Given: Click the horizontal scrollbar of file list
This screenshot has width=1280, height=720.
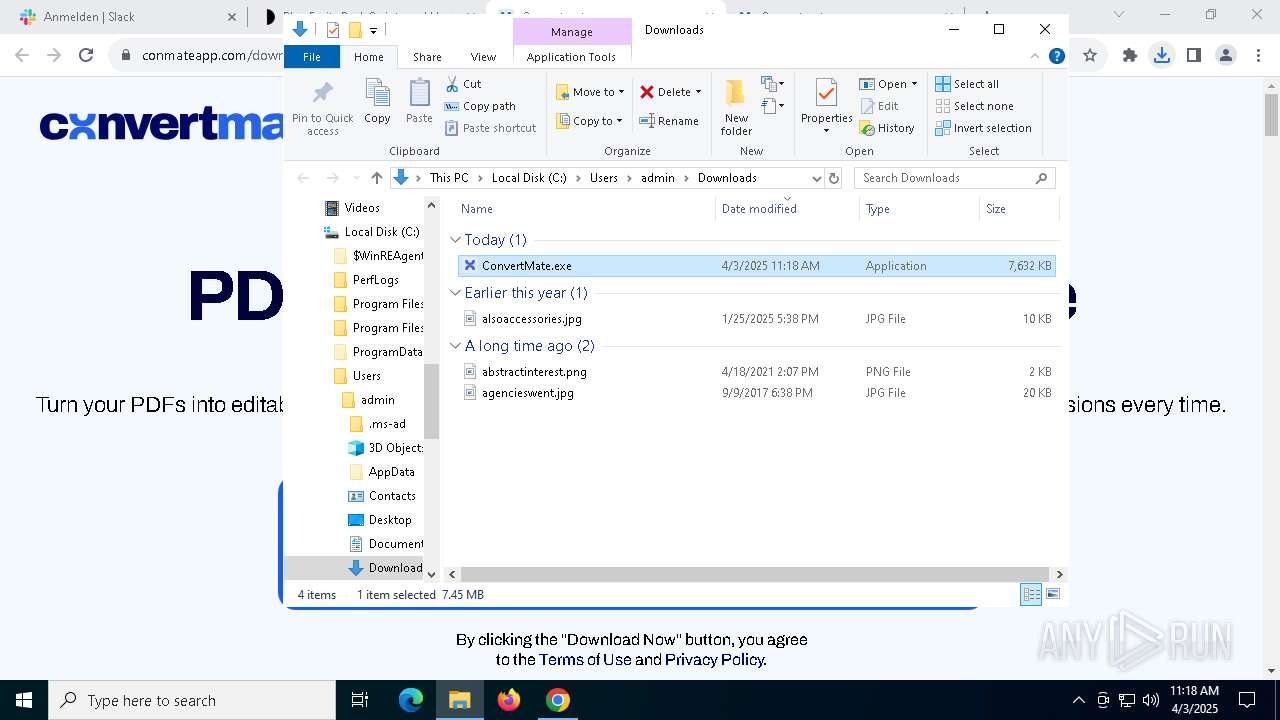Looking at the screenshot, I should [x=755, y=574].
